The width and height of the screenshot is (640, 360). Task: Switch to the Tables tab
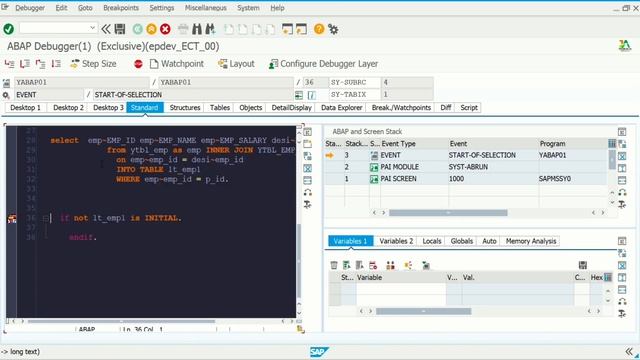(x=220, y=107)
